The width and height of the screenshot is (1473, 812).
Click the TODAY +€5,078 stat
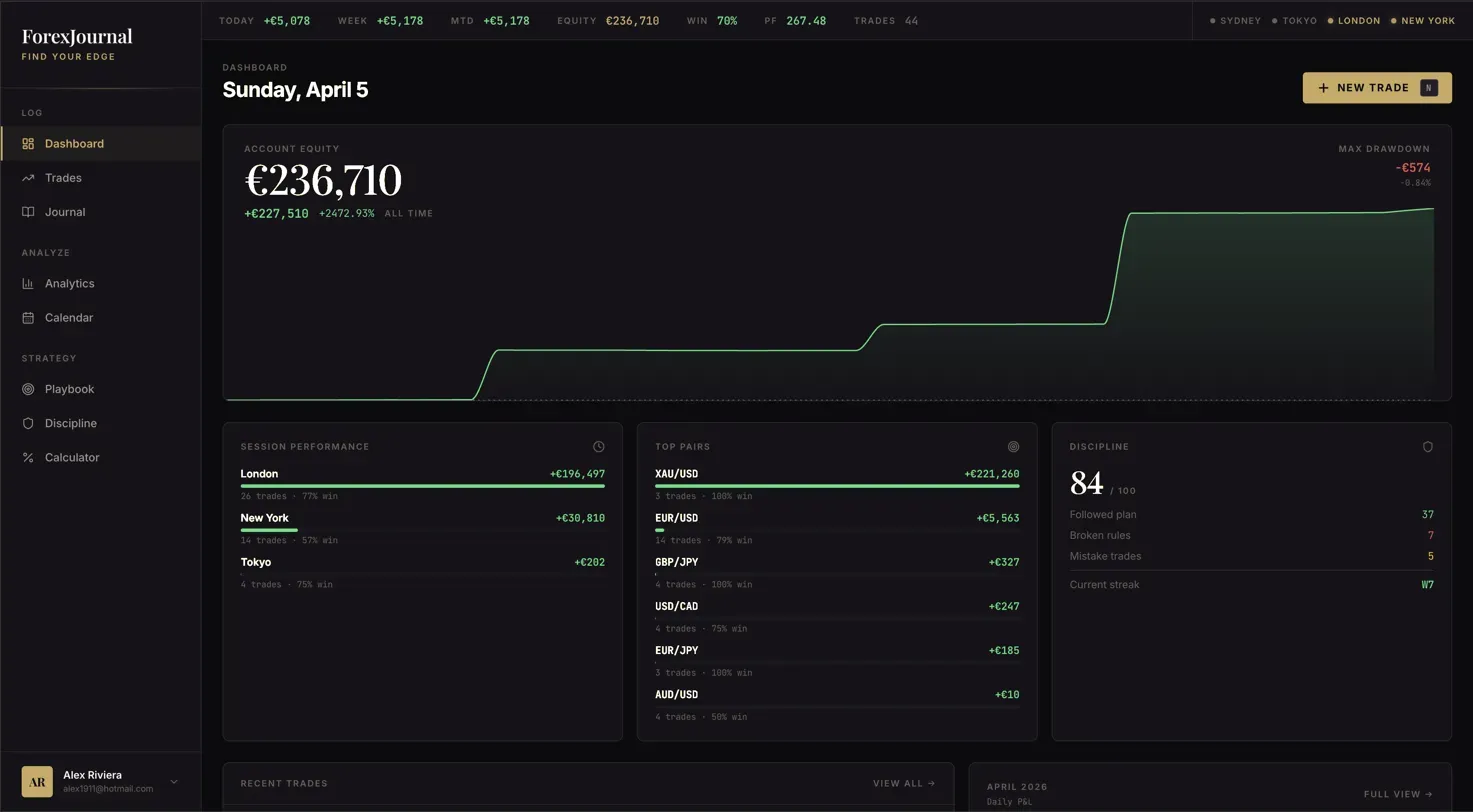click(264, 21)
